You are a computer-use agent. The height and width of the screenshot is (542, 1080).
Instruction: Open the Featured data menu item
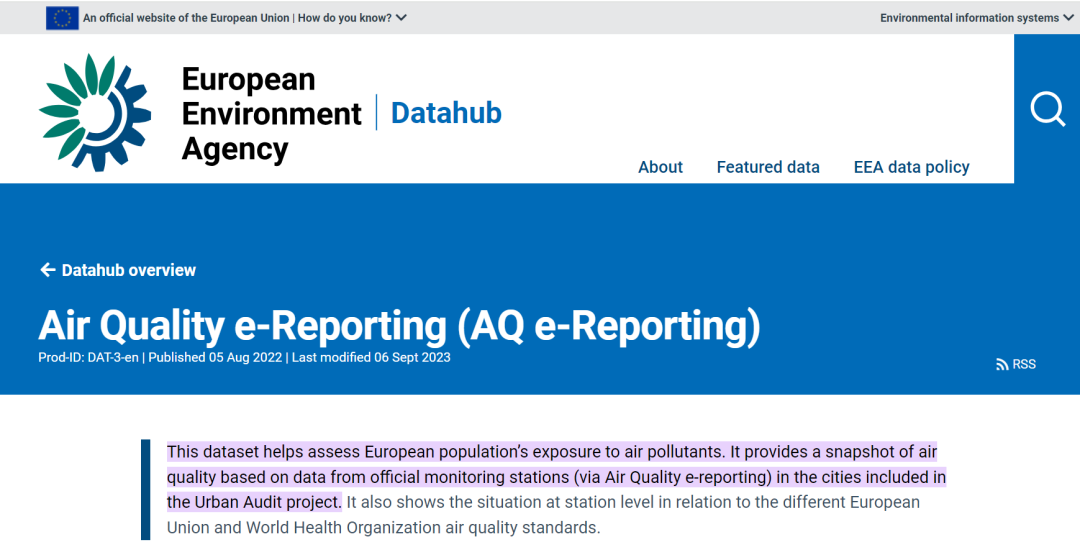[x=768, y=167]
